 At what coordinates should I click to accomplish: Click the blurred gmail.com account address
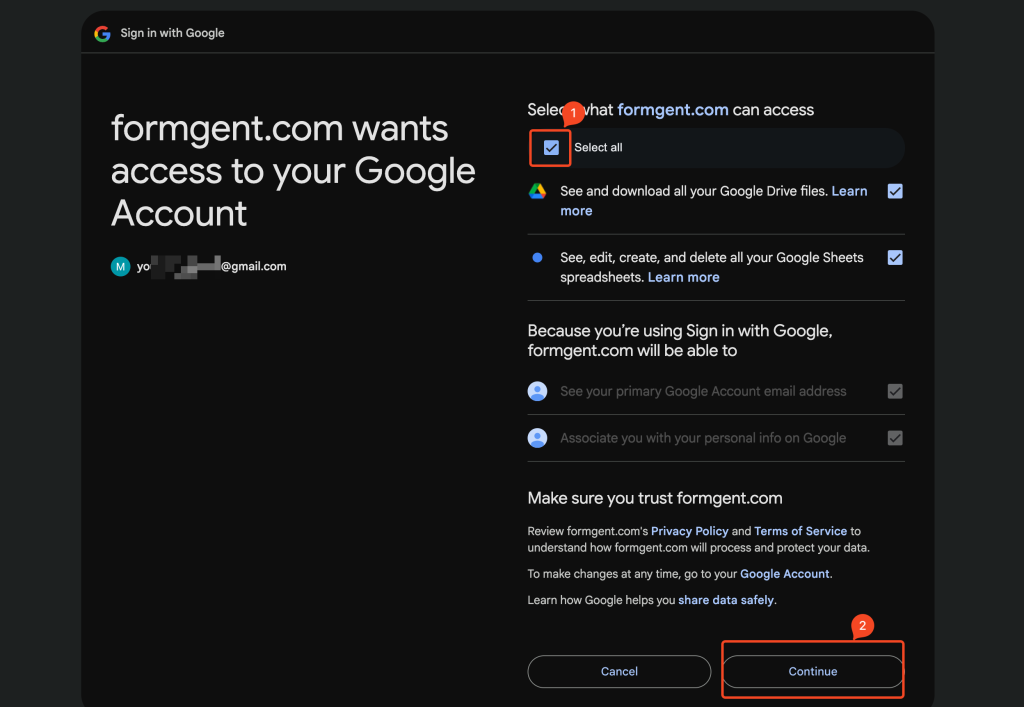[x=212, y=266]
